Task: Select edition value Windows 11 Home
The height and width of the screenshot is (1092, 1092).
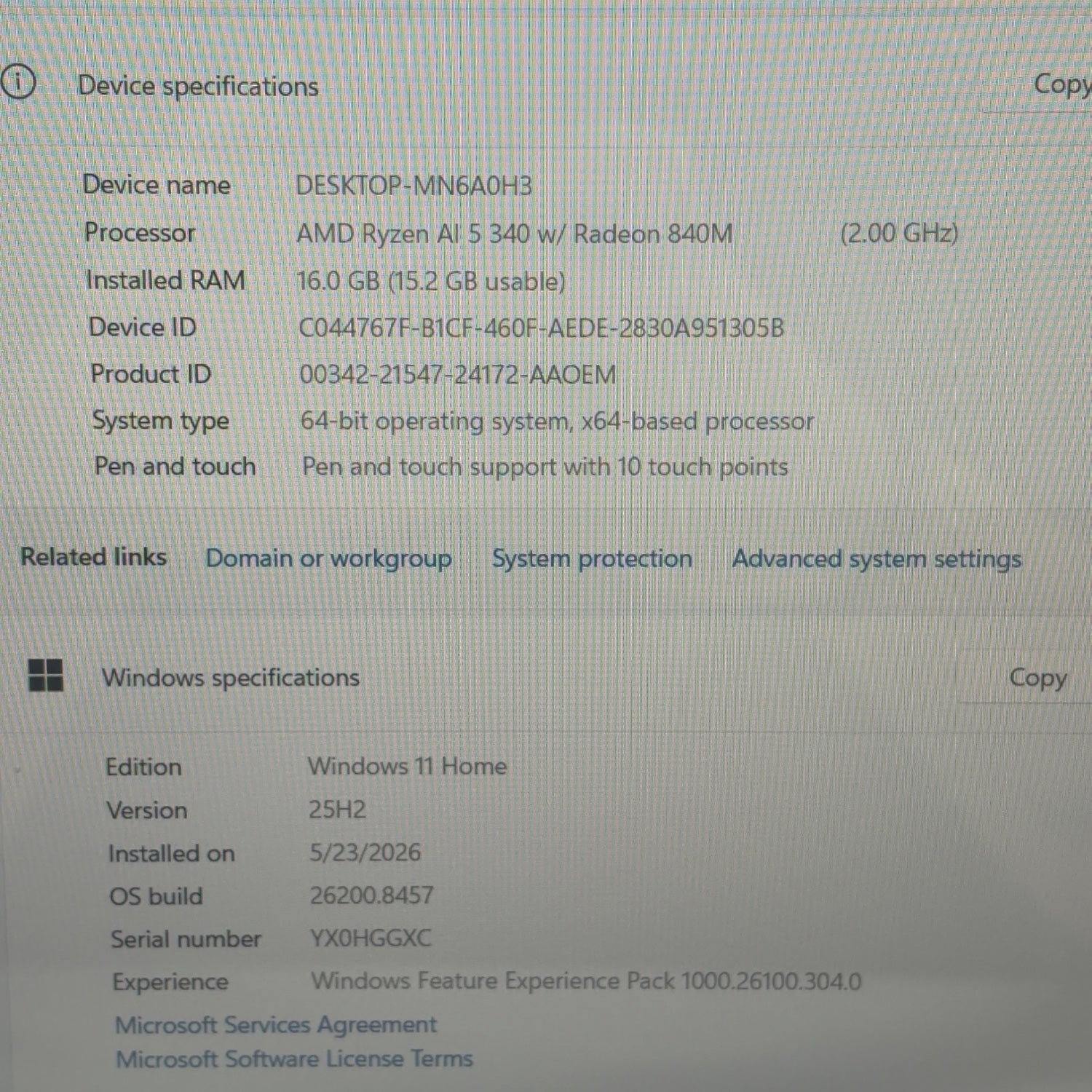Action: point(407,766)
